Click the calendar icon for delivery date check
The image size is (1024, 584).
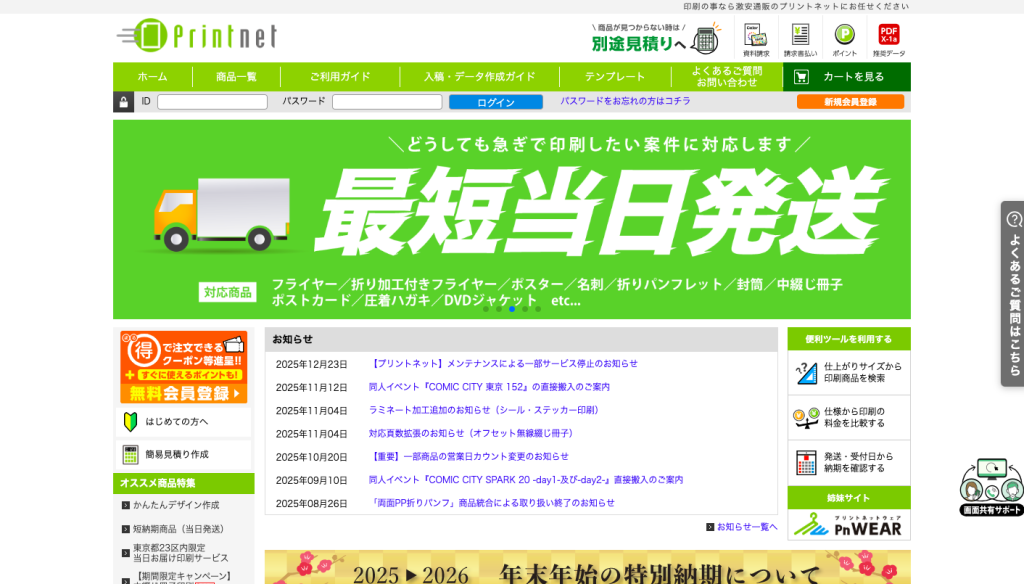point(806,463)
